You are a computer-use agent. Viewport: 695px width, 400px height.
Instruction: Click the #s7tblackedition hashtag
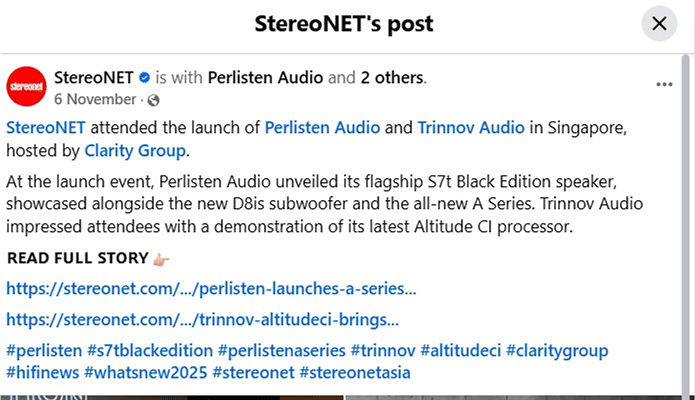150,351
